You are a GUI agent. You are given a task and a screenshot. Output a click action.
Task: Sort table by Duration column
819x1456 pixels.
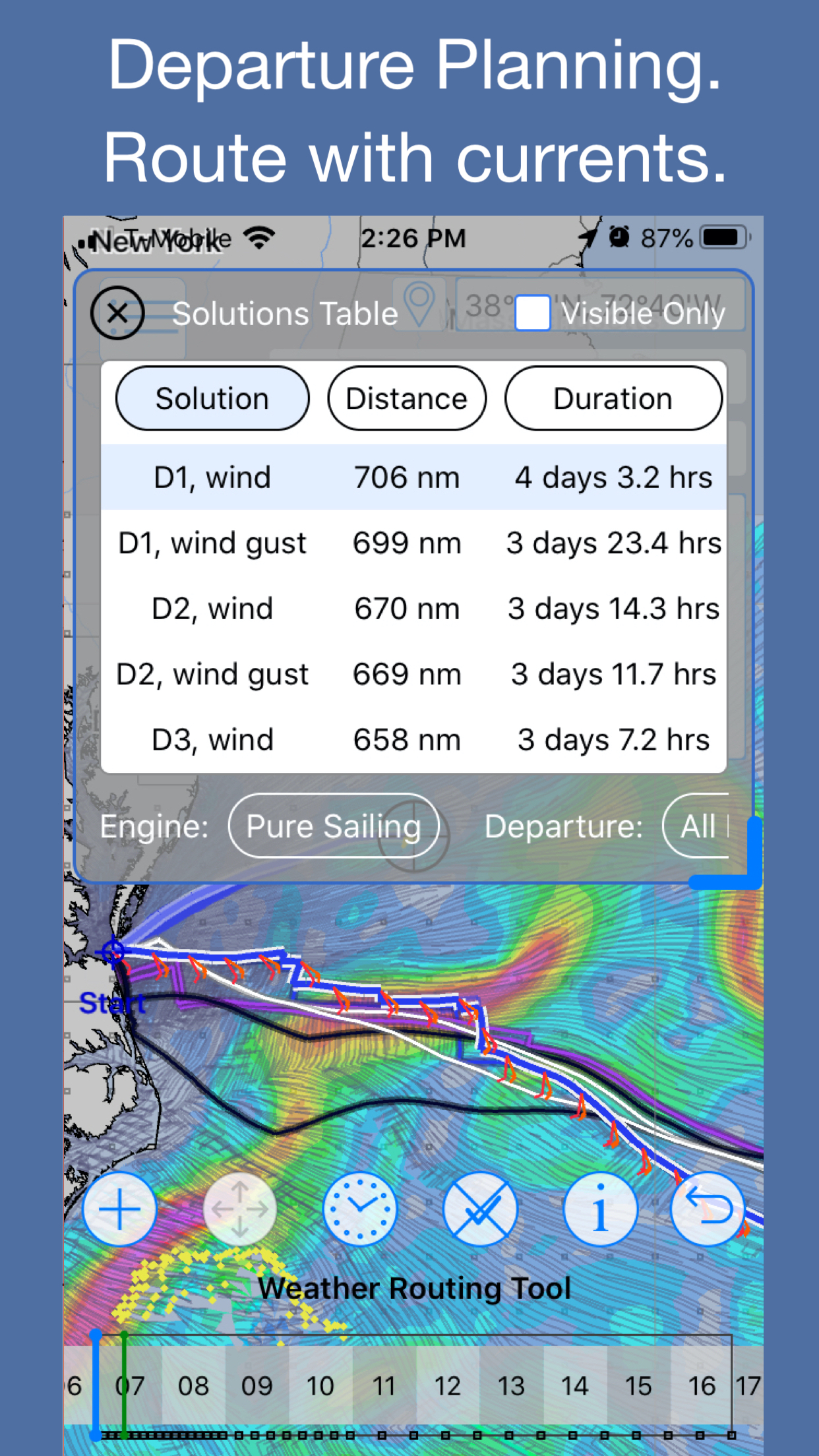613,399
